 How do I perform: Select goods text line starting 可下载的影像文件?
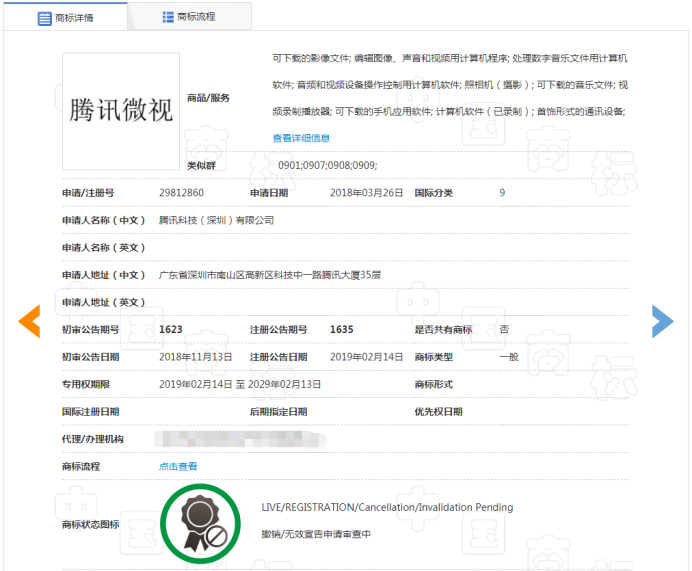point(450,58)
